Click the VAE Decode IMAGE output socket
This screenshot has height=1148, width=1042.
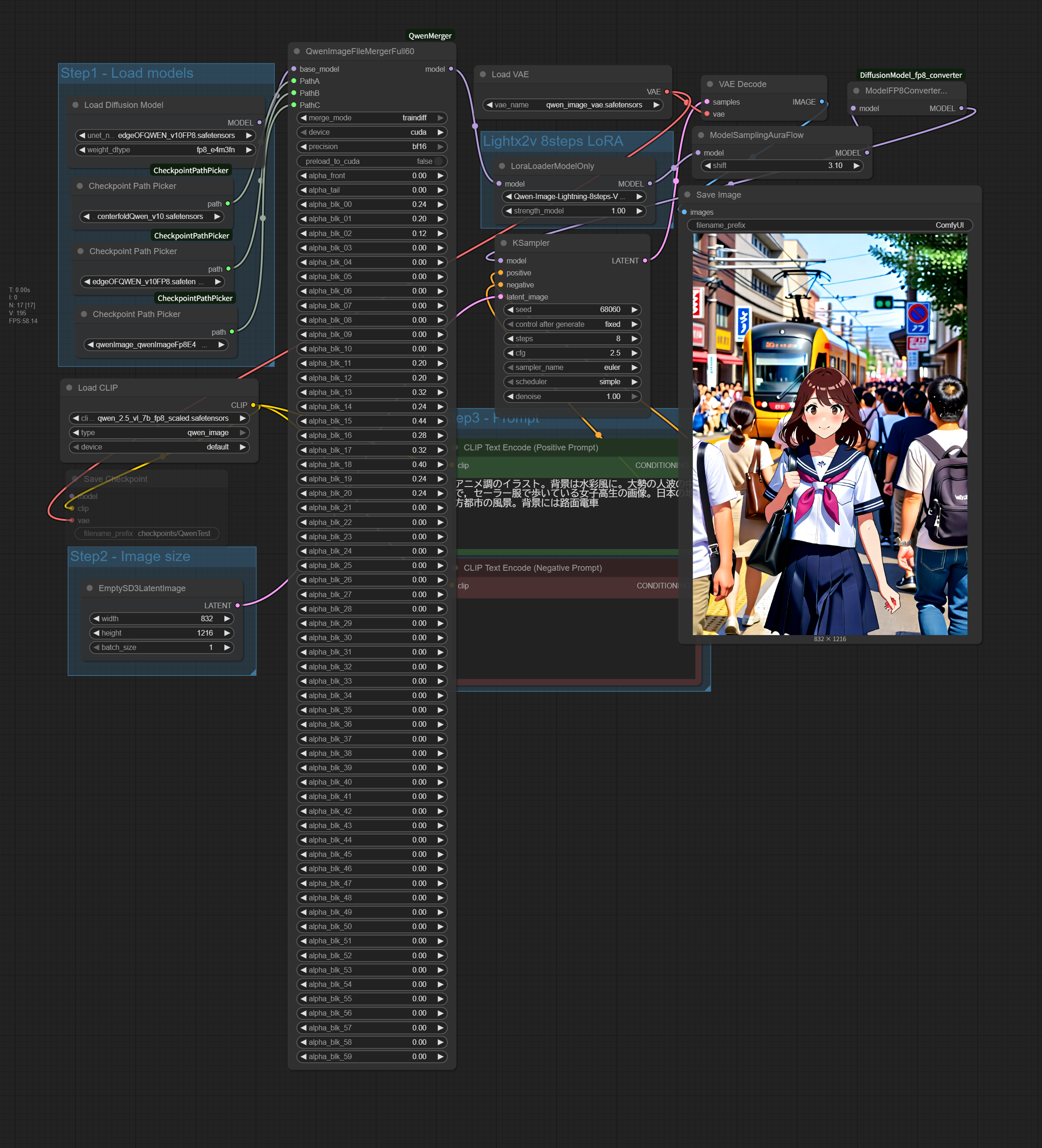point(821,102)
